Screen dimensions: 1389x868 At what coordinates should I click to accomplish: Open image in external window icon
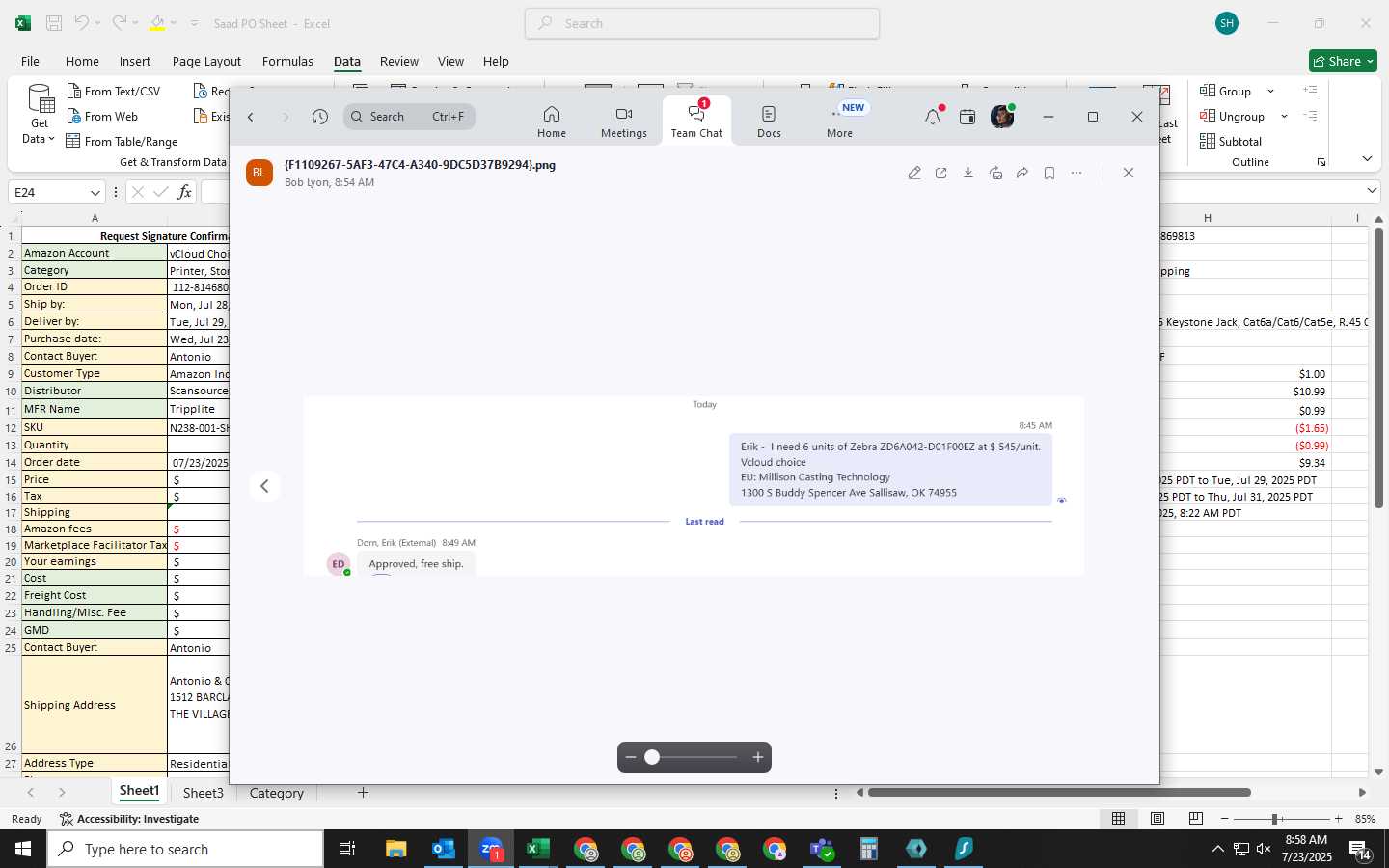pyautogui.click(x=941, y=173)
